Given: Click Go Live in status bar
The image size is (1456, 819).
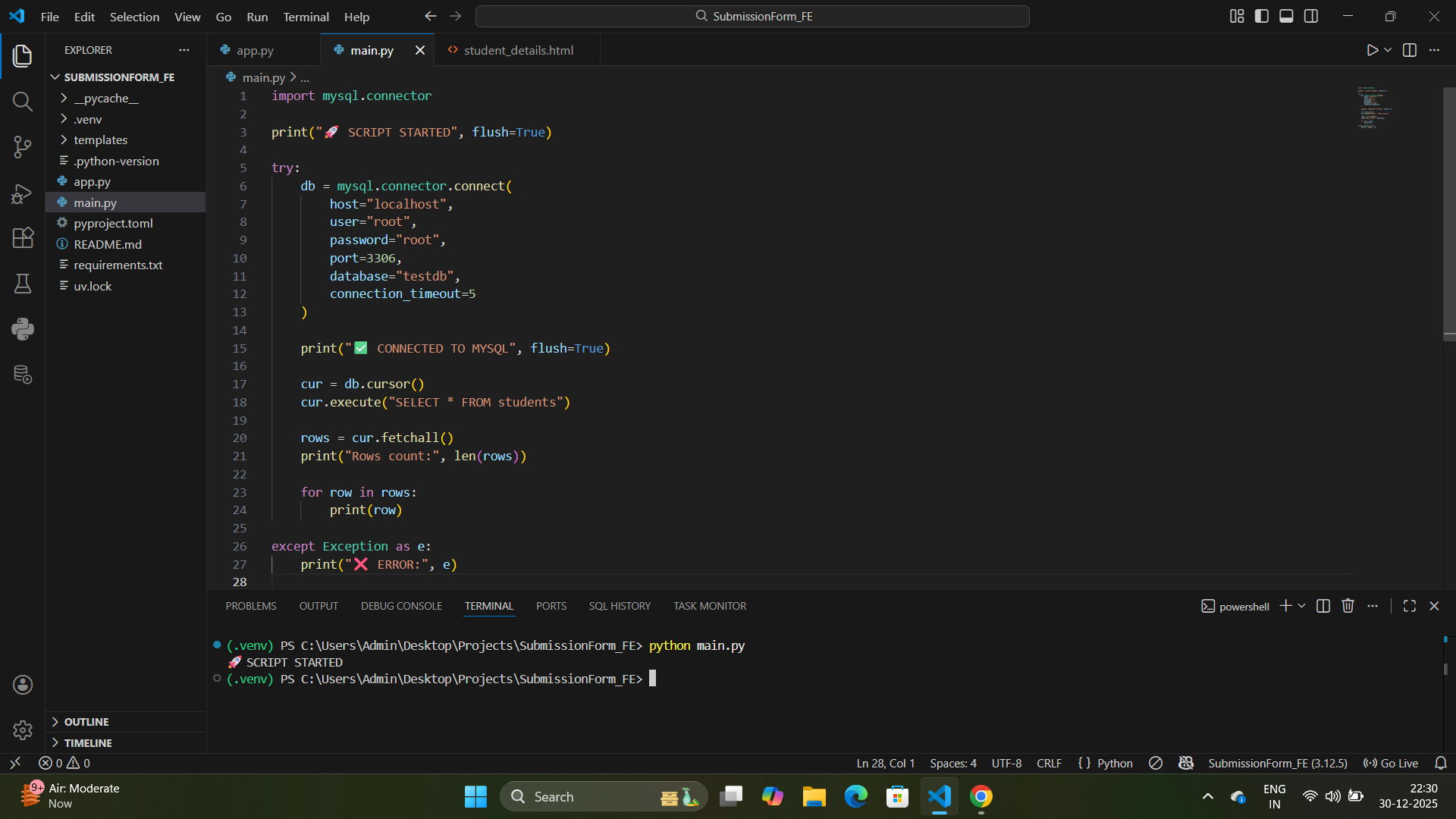Looking at the screenshot, I should (x=1391, y=763).
